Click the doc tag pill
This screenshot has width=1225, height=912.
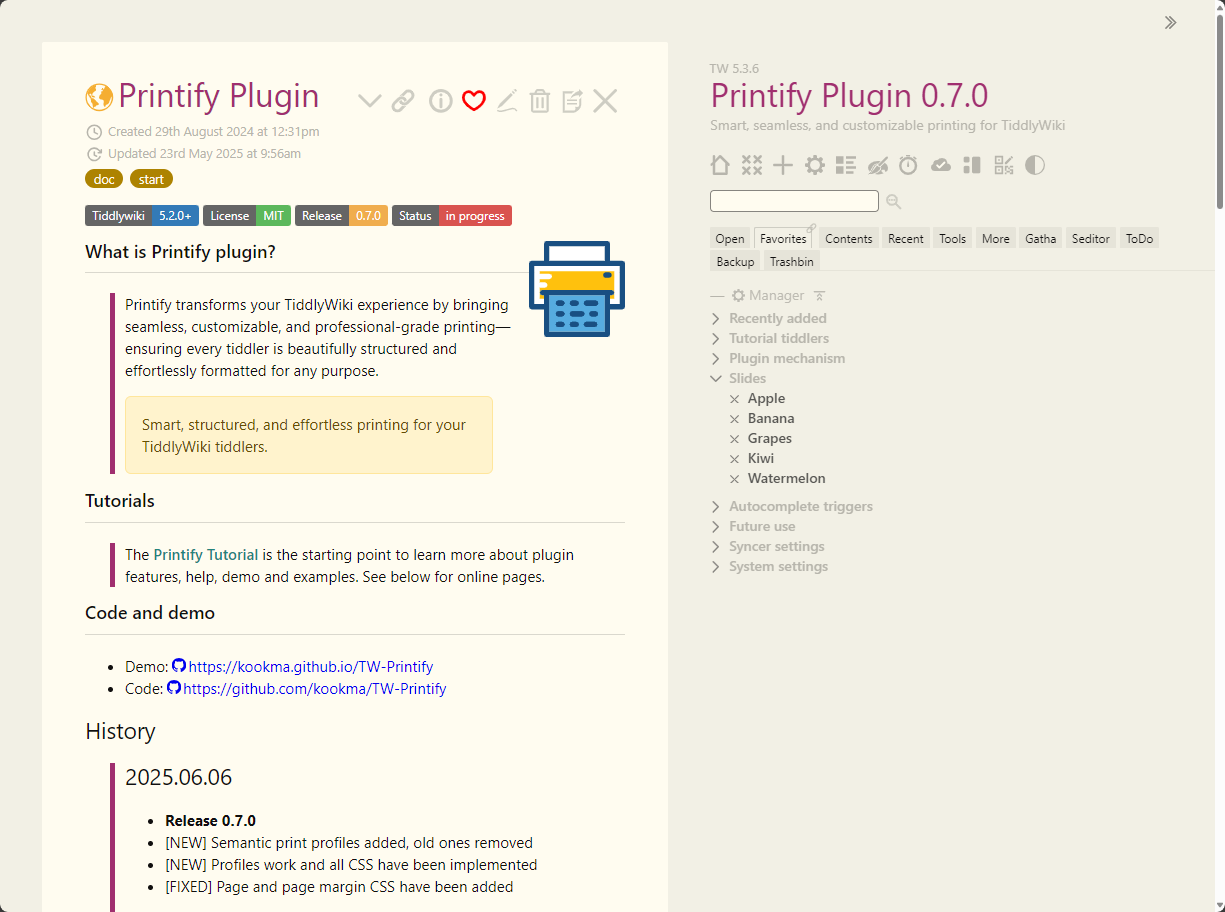pos(104,179)
